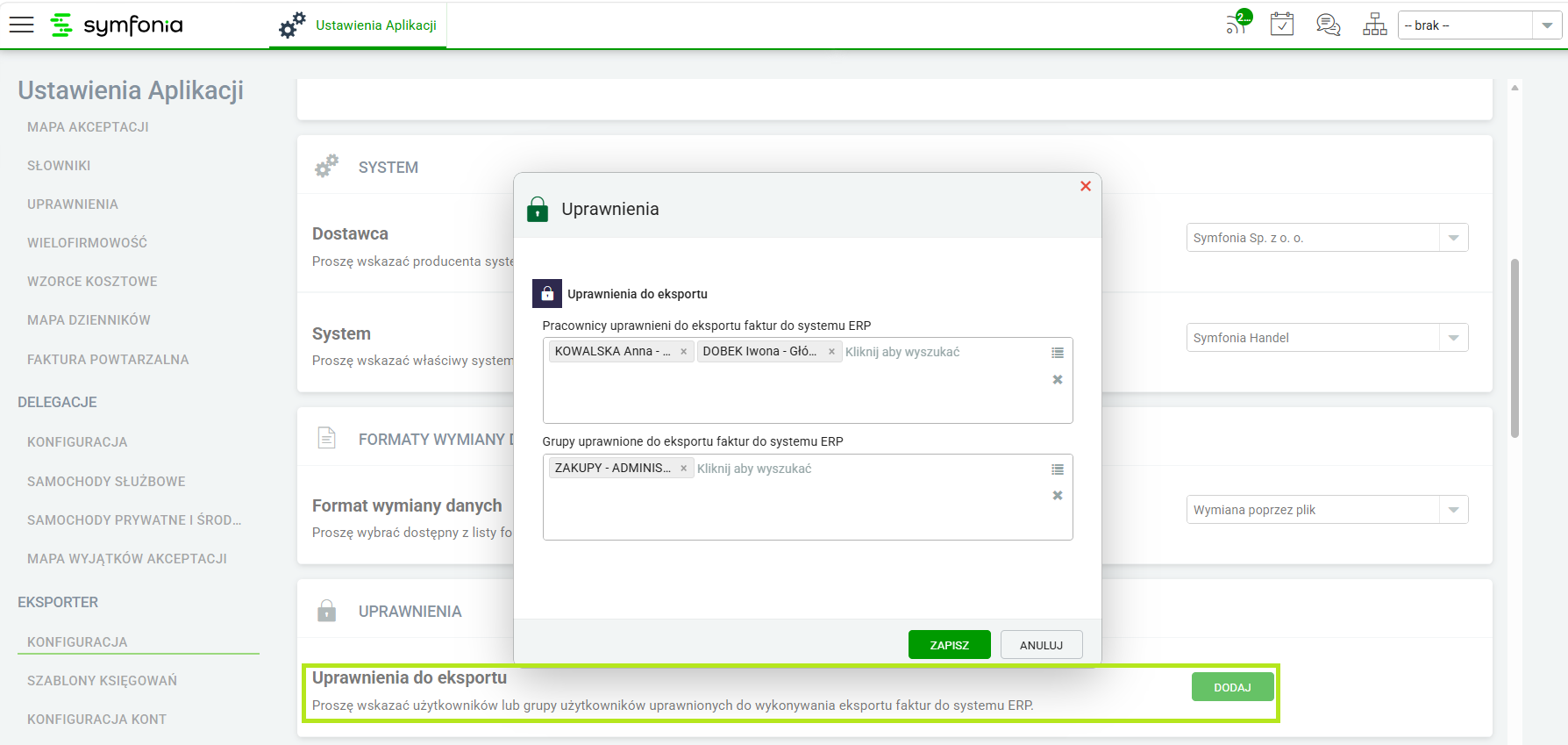Open the calendar tasks icon
The width and height of the screenshot is (1568, 745).
pyautogui.click(x=1282, y=24)
